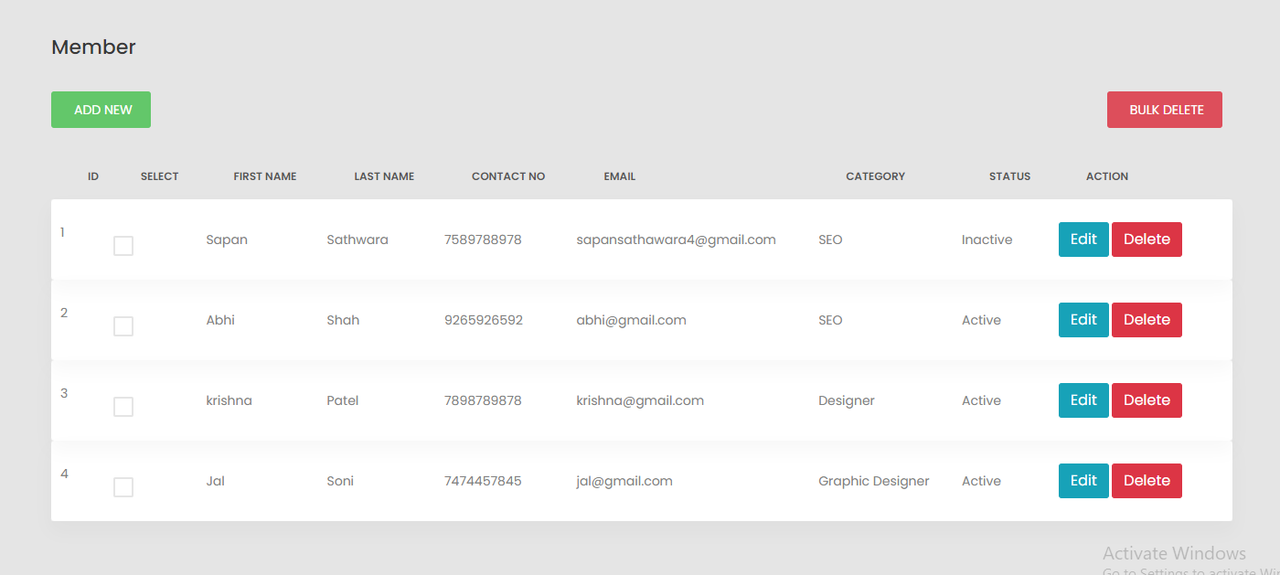Click contact number 7898789878

click(x=483, y=400)
